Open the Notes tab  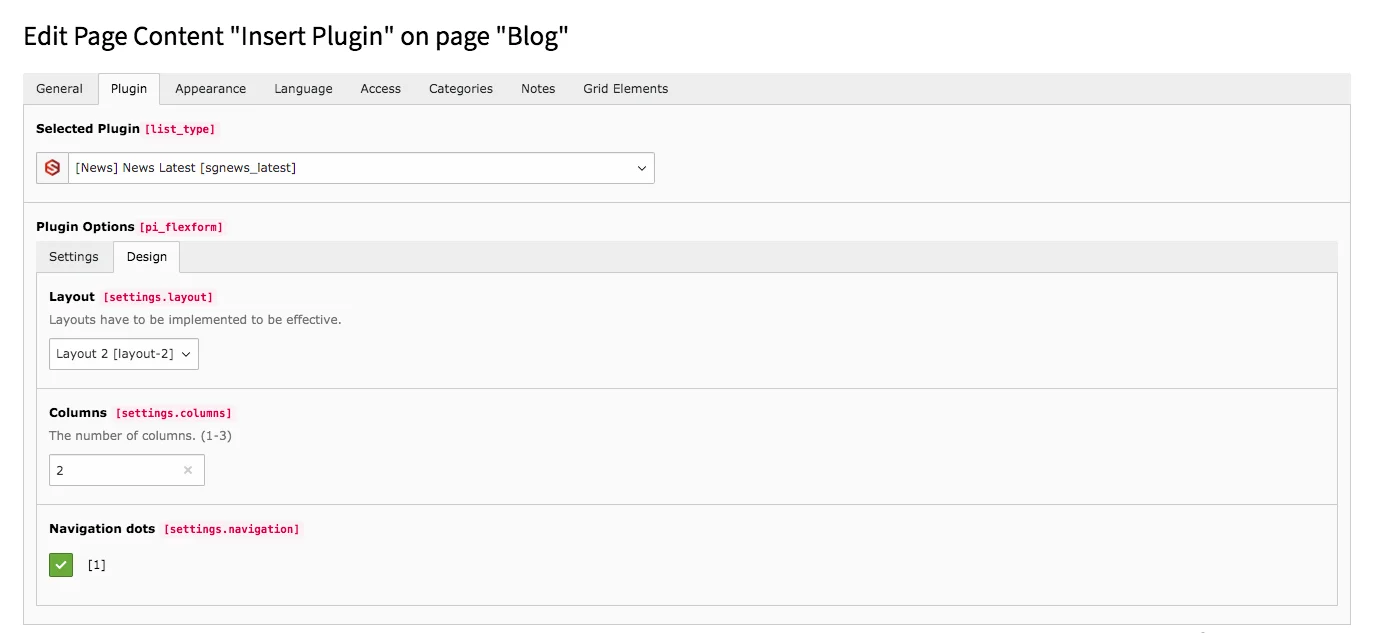pyautogui.click(x=537, y=88)
